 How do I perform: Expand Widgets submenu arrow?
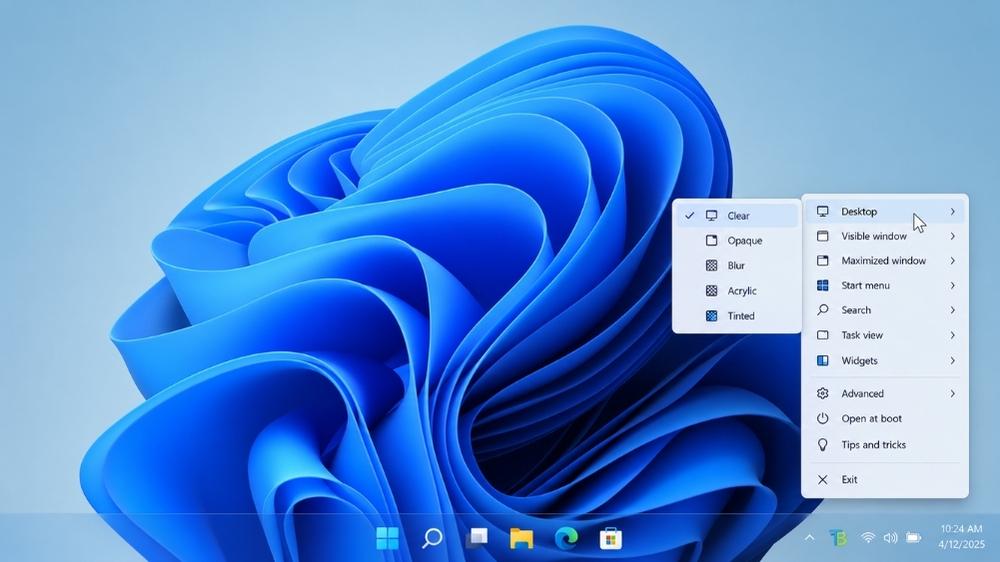coord(952,360)
